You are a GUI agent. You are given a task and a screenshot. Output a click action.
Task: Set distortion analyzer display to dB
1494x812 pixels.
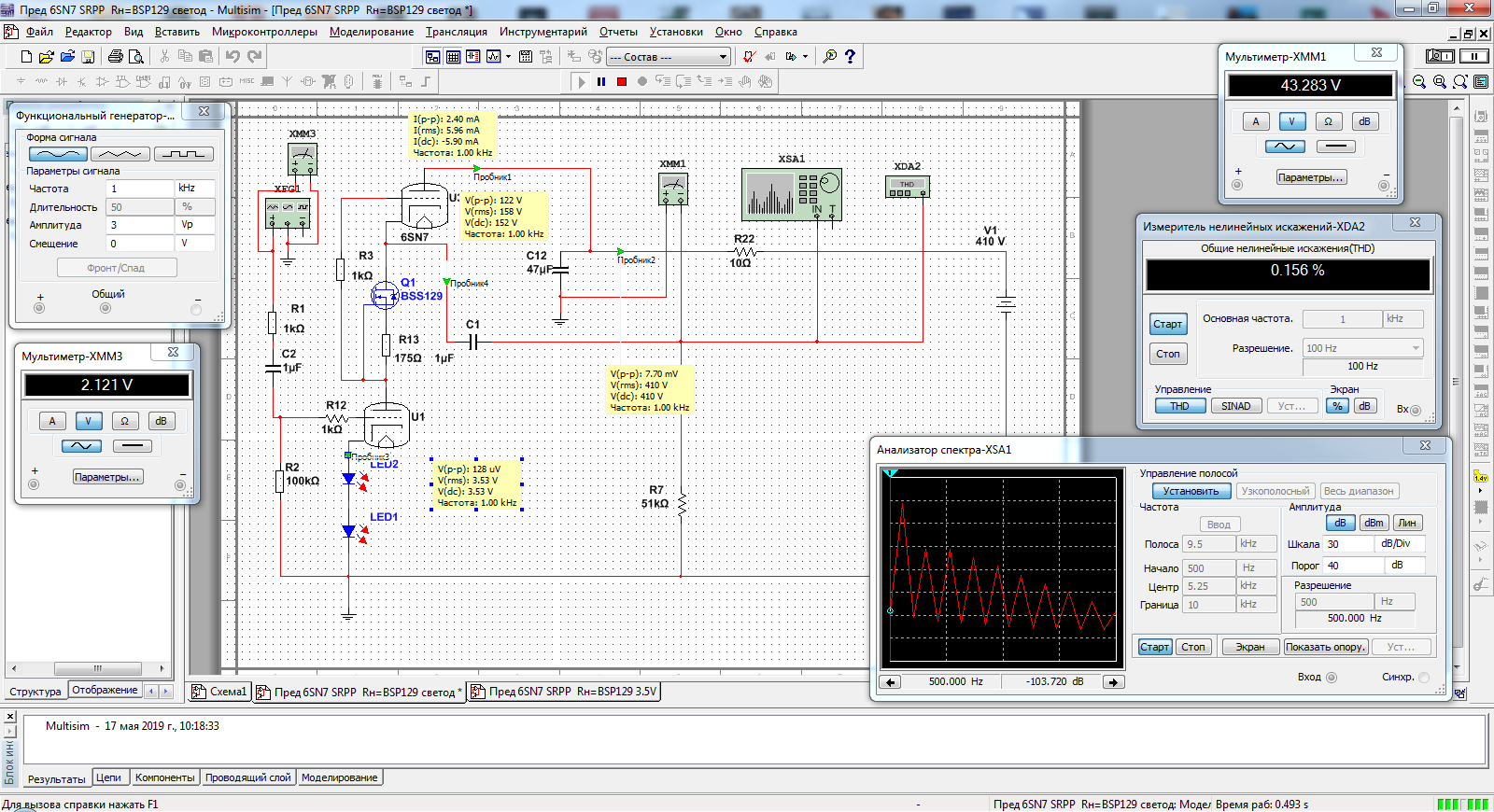click(x=1364, y=406)
